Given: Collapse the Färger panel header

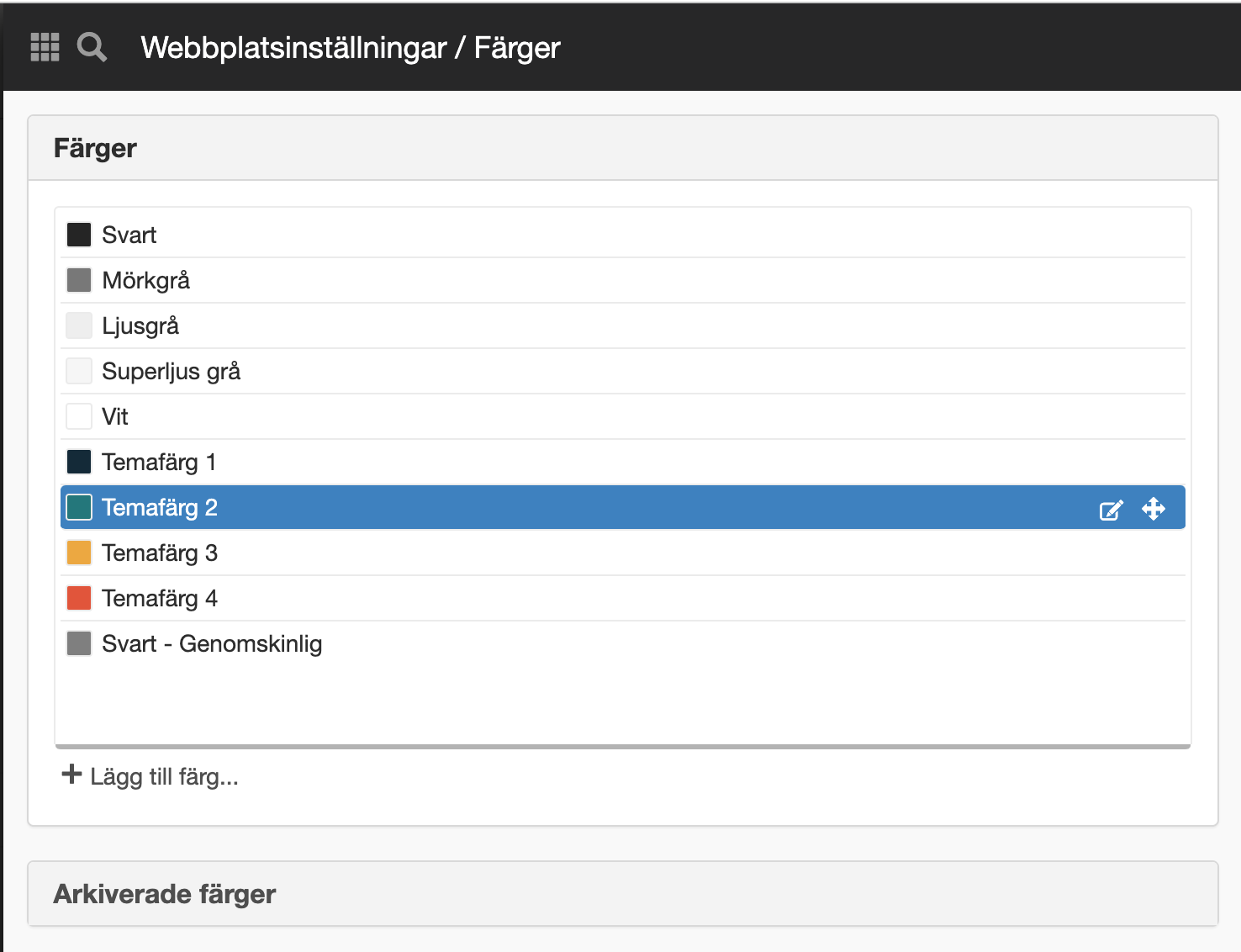Looking at the screenshot, I should pyautogui.click(x=623, y=148).
